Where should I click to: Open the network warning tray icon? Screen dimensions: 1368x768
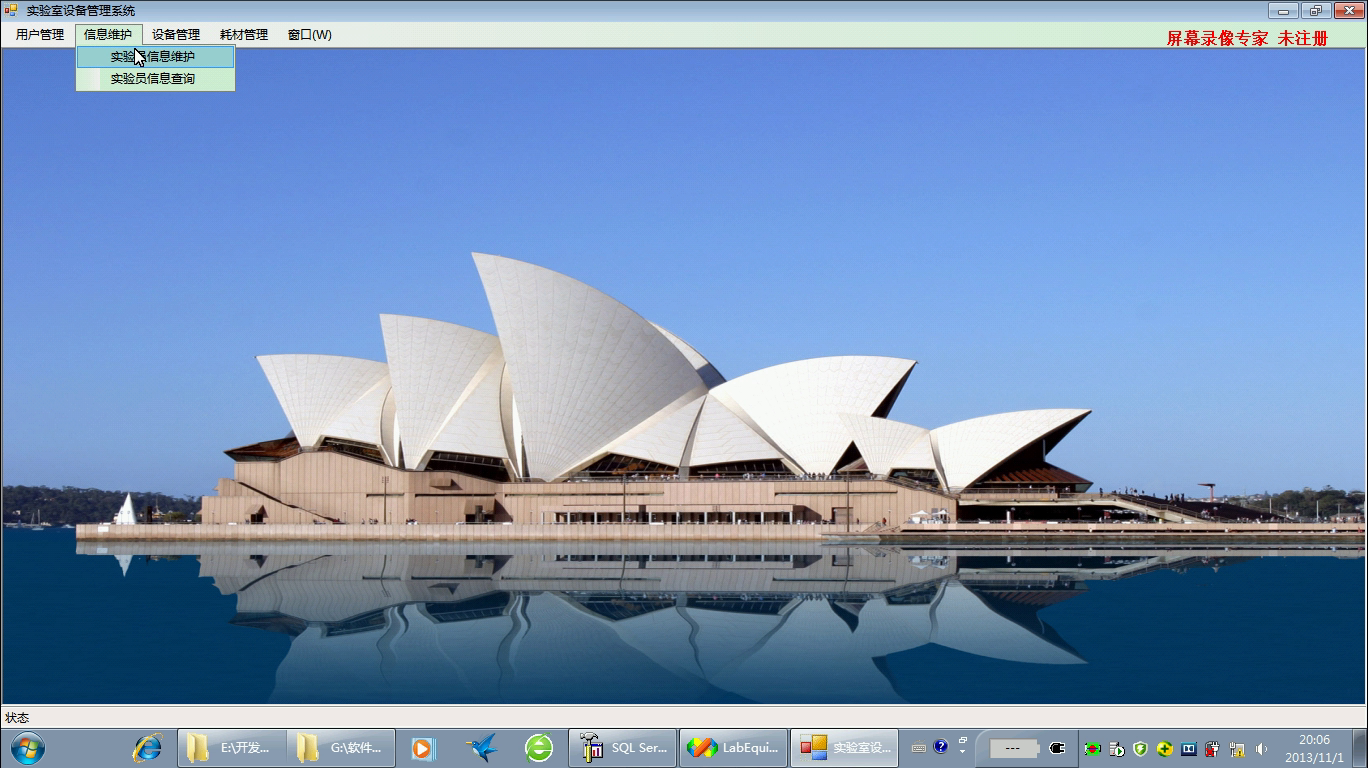coord(1237,748)
